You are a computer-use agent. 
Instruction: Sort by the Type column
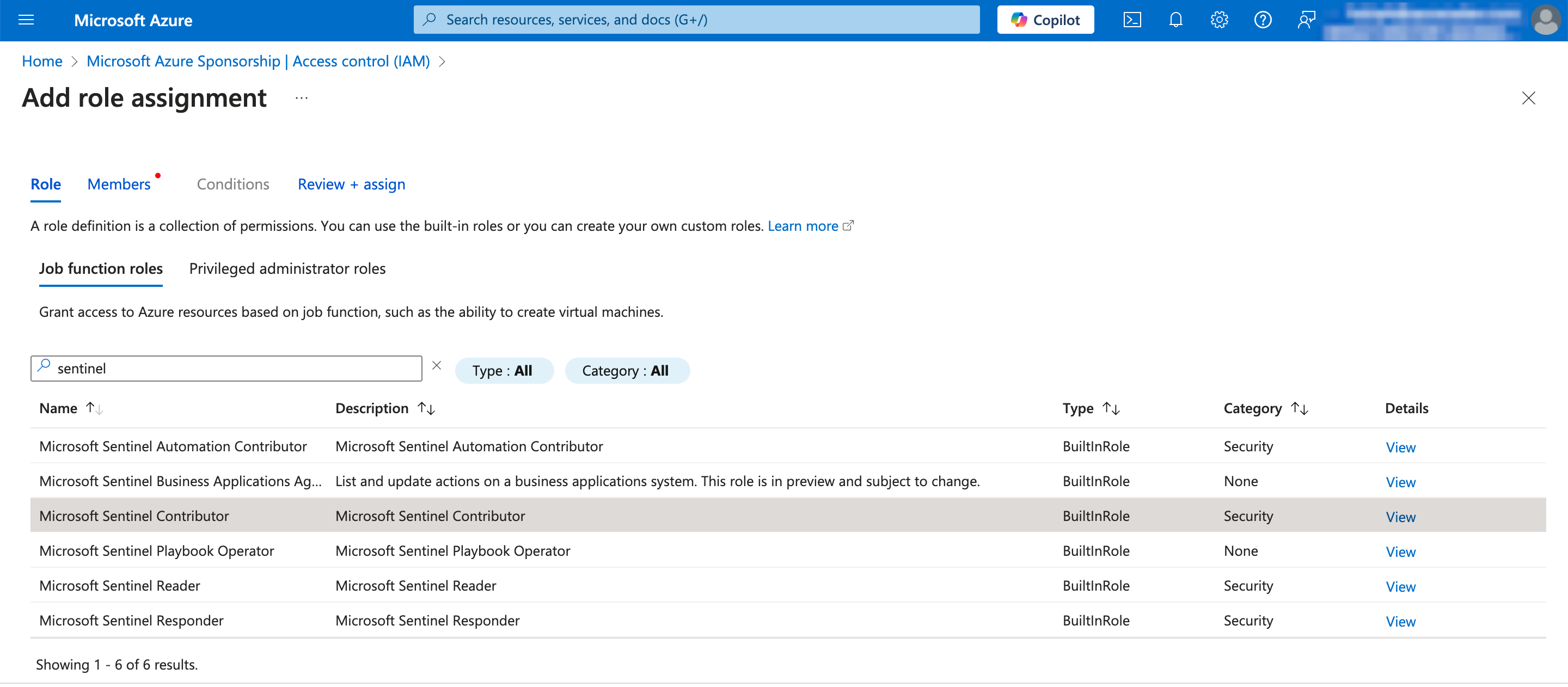pos(1092,409)
